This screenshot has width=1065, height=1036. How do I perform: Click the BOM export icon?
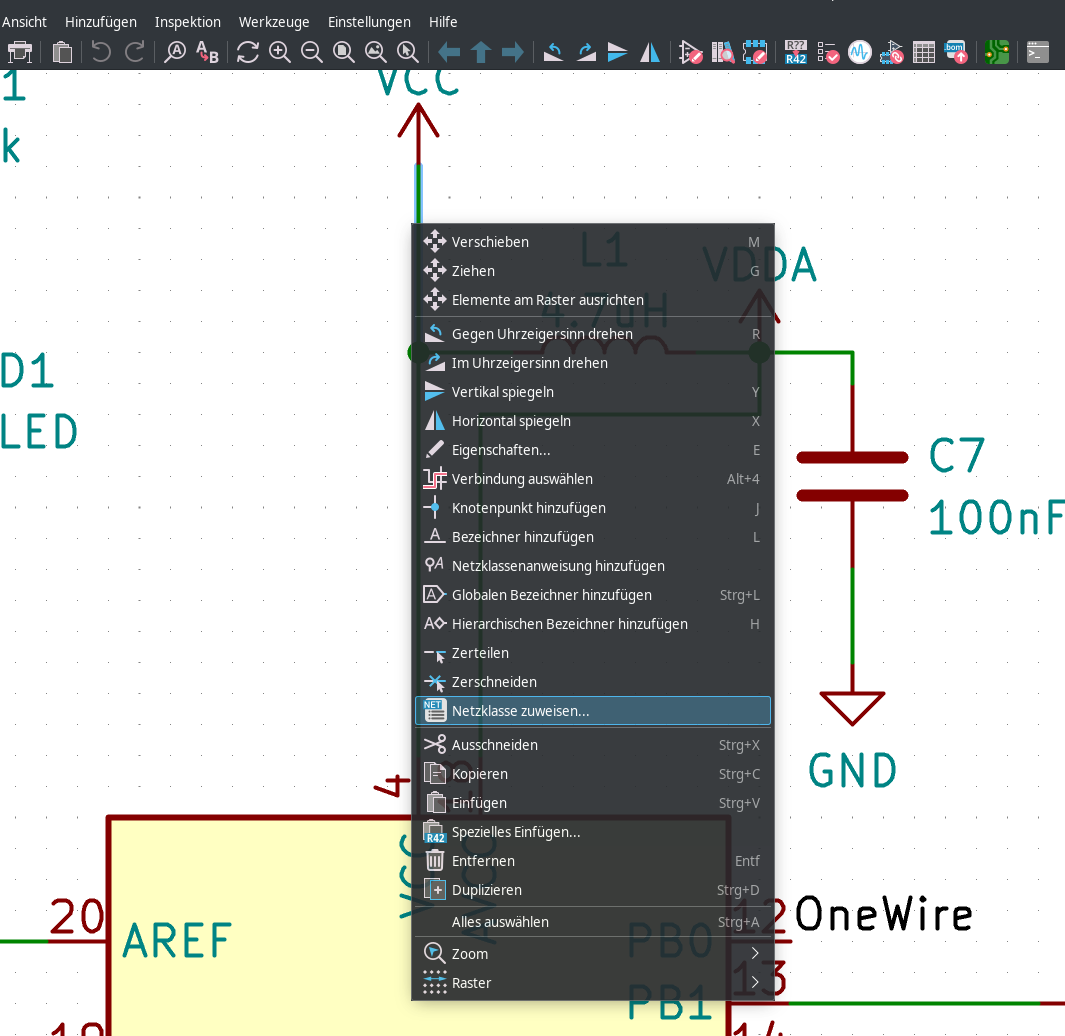coord(956,52)
